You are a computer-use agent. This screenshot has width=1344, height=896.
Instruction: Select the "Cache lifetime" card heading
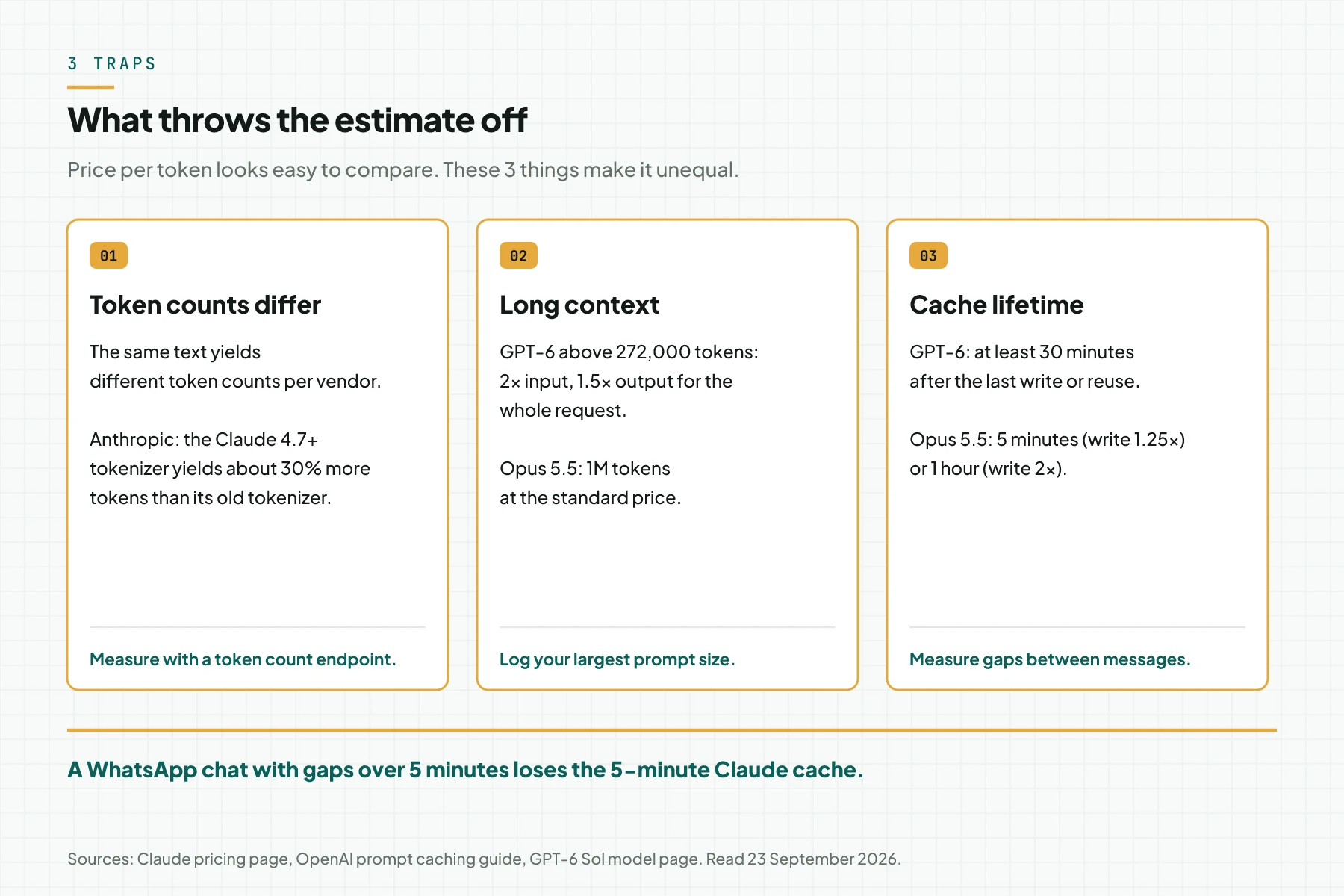(x=996, y=305)
